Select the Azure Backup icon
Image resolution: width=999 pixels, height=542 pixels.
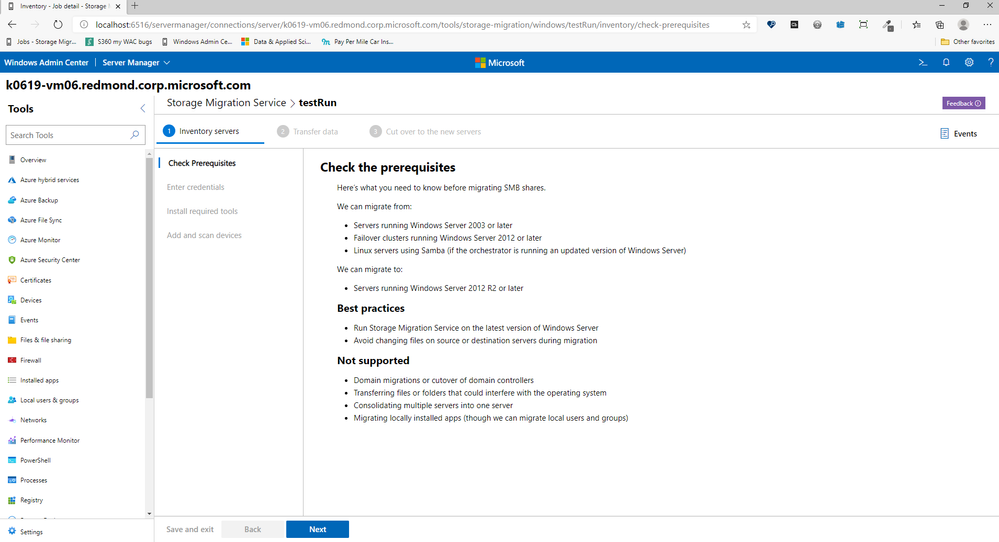point(11,200)
